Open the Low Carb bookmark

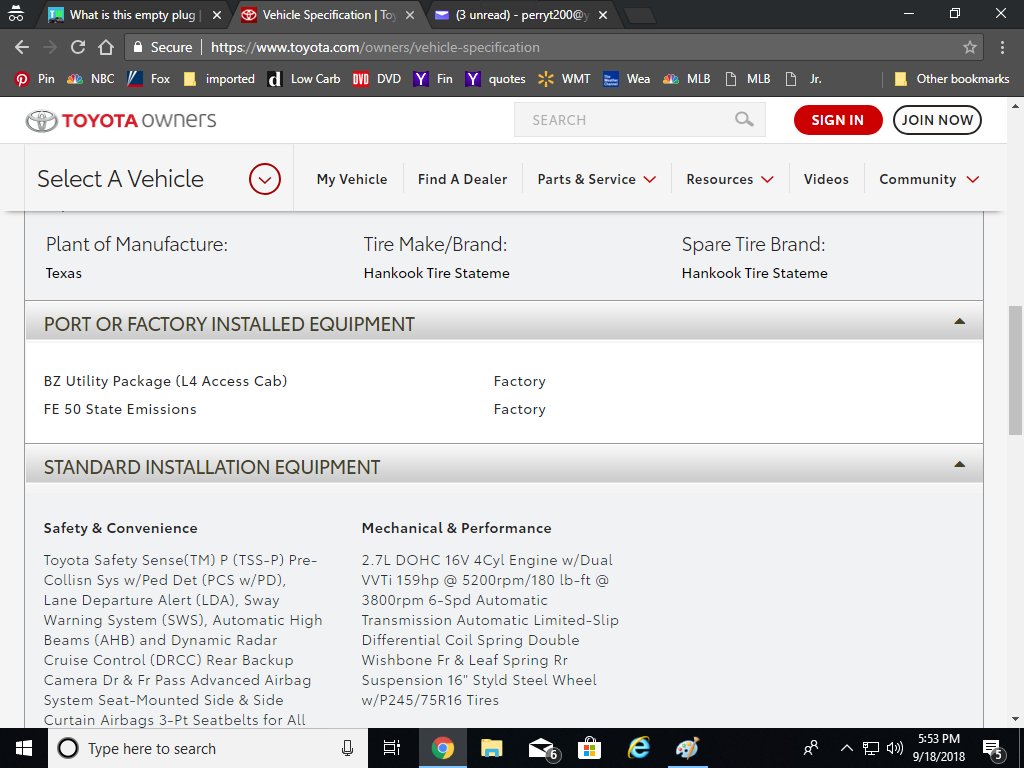304,79
